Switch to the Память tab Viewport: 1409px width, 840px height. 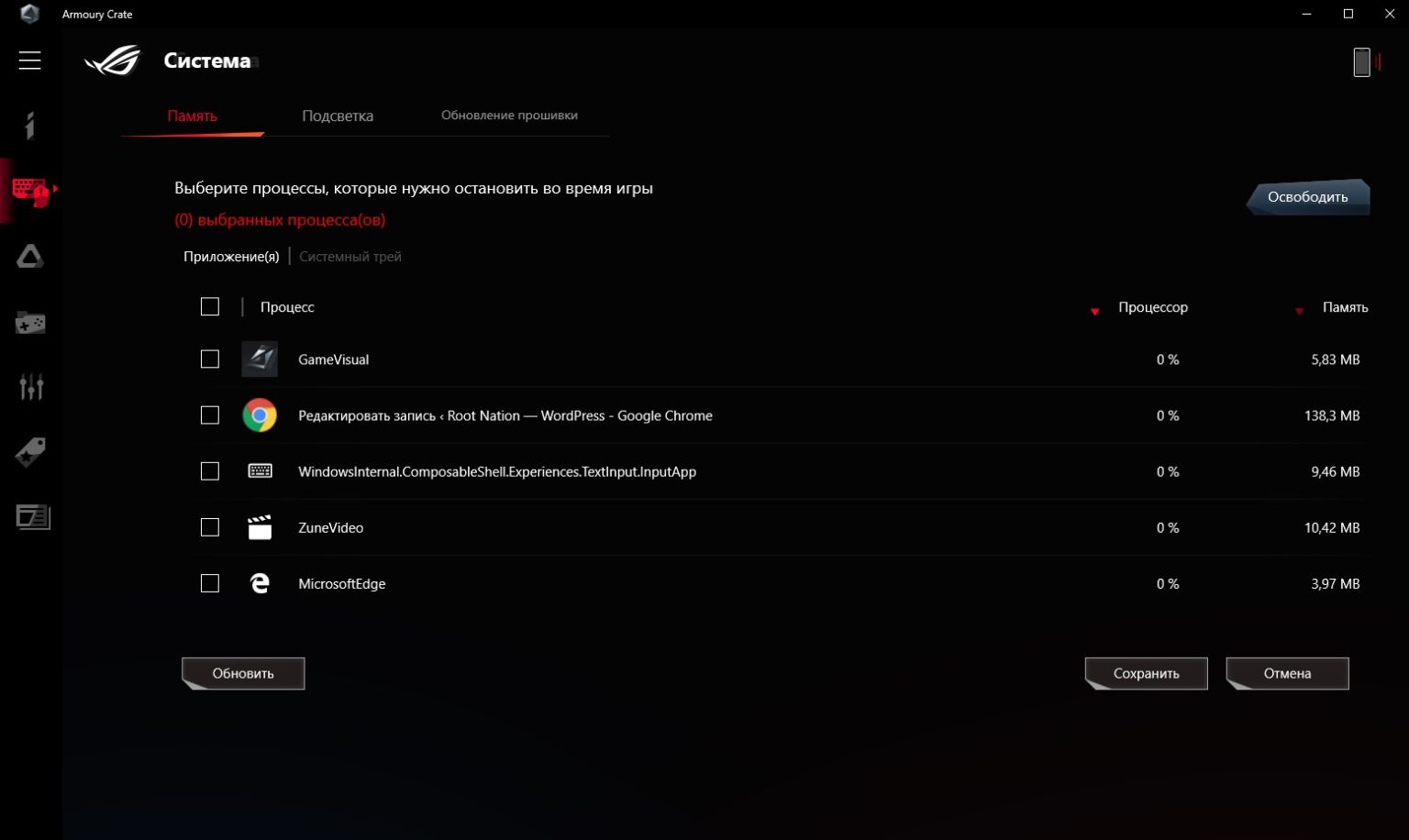192,116
